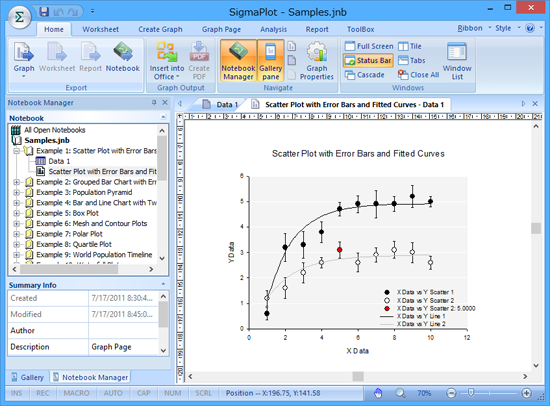Toggle the Status Bar option

tap(368, 60)
